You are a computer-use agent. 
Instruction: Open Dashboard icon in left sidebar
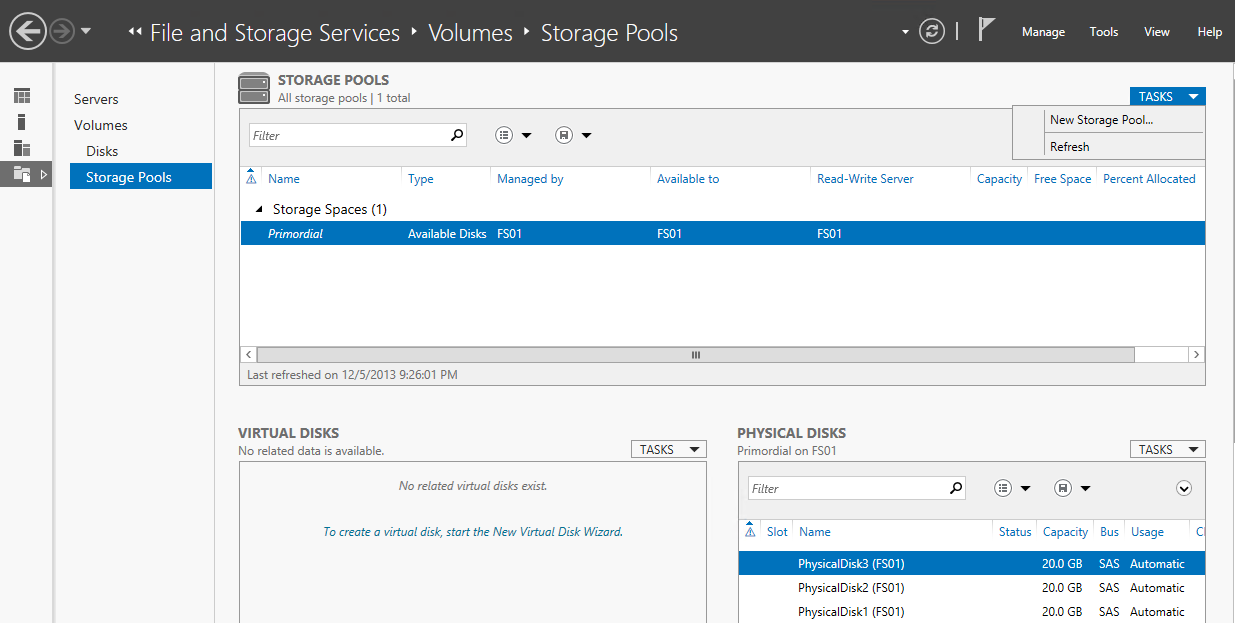pos(22,96)
